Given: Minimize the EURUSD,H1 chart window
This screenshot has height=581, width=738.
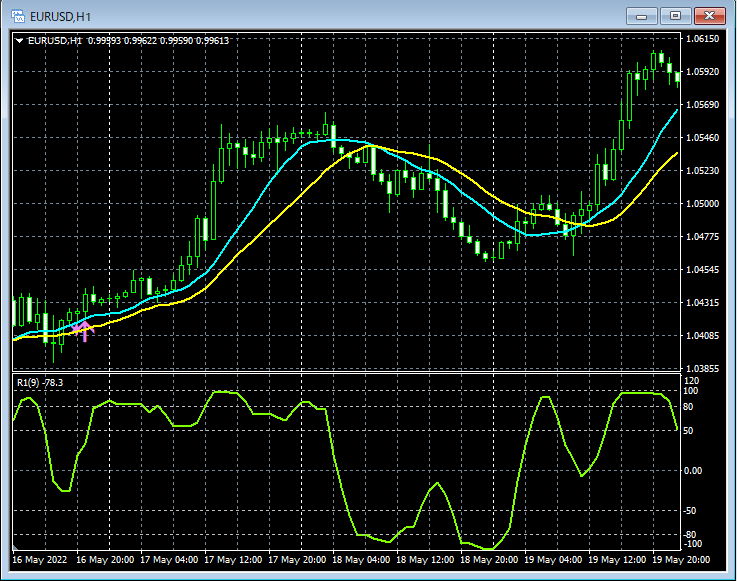Looking at the screenshot, I should pos(641,16).
